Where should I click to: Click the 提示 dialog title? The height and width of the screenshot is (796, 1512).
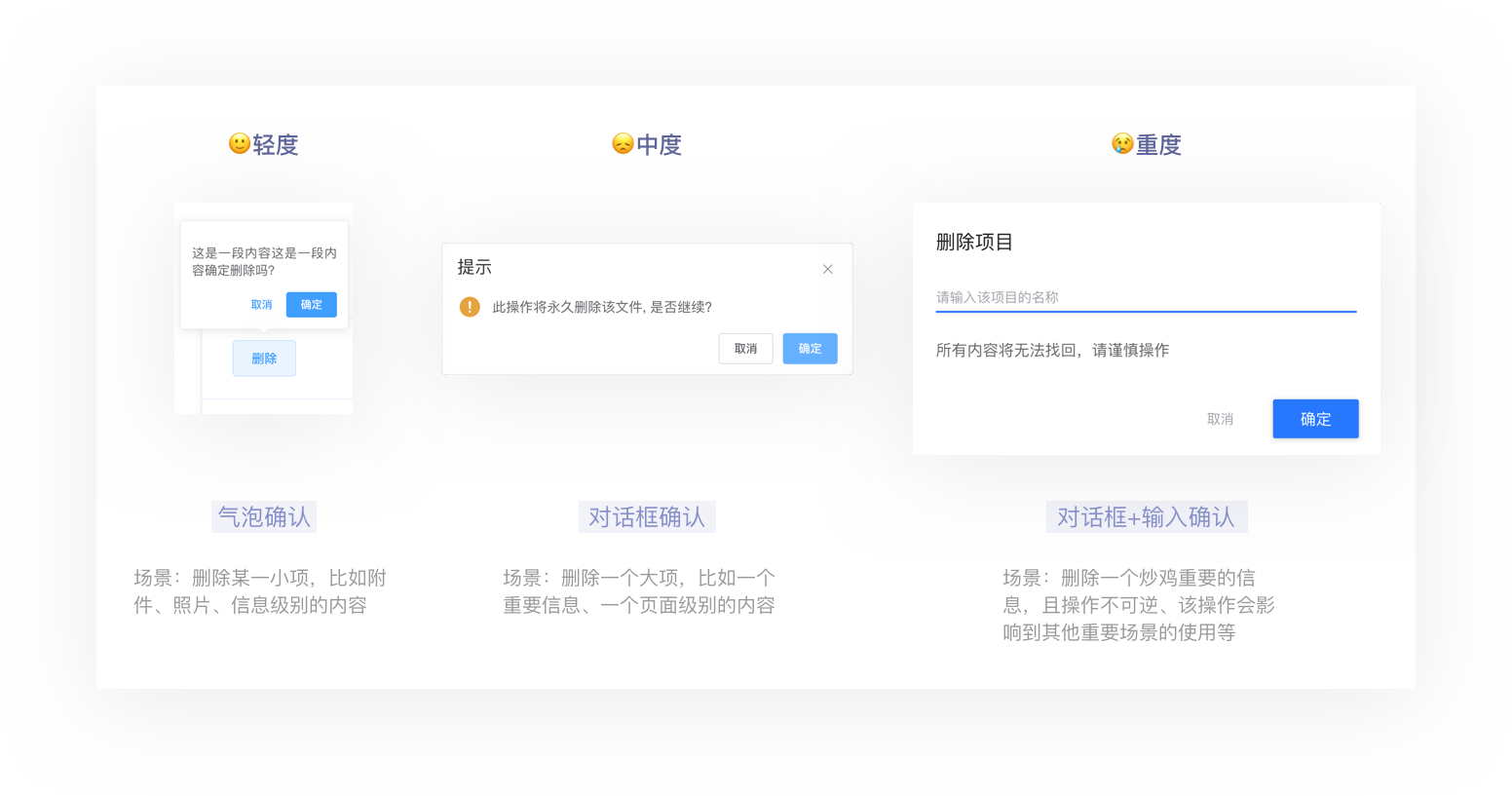click(x=474, y=267)
